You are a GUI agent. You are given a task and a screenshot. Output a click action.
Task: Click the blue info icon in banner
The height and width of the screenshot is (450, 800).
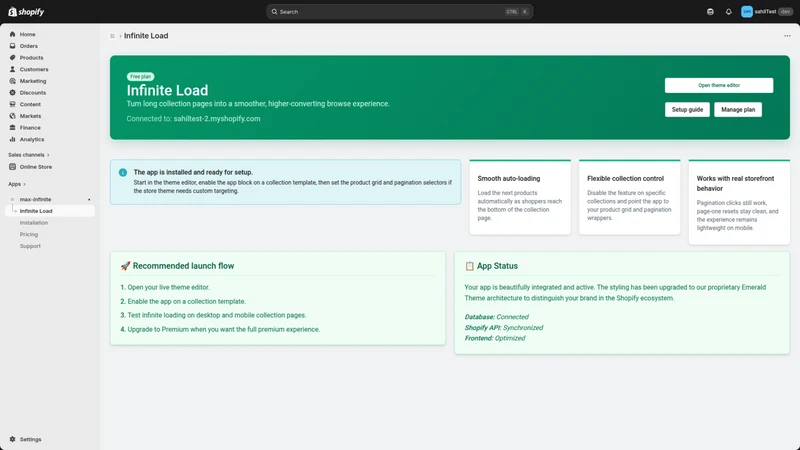click(123, 172)
